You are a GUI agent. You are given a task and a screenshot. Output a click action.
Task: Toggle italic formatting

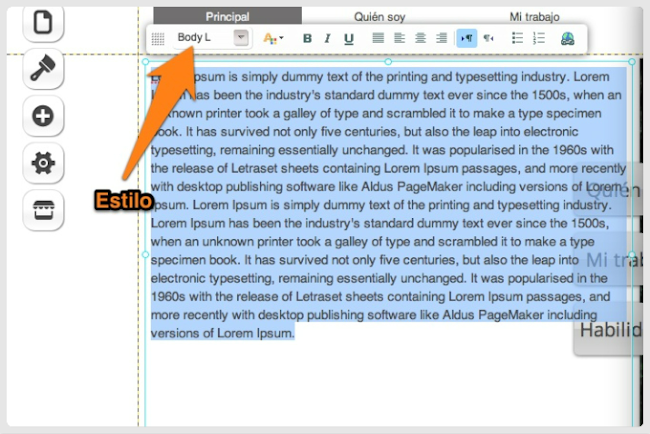pos(328,39)
